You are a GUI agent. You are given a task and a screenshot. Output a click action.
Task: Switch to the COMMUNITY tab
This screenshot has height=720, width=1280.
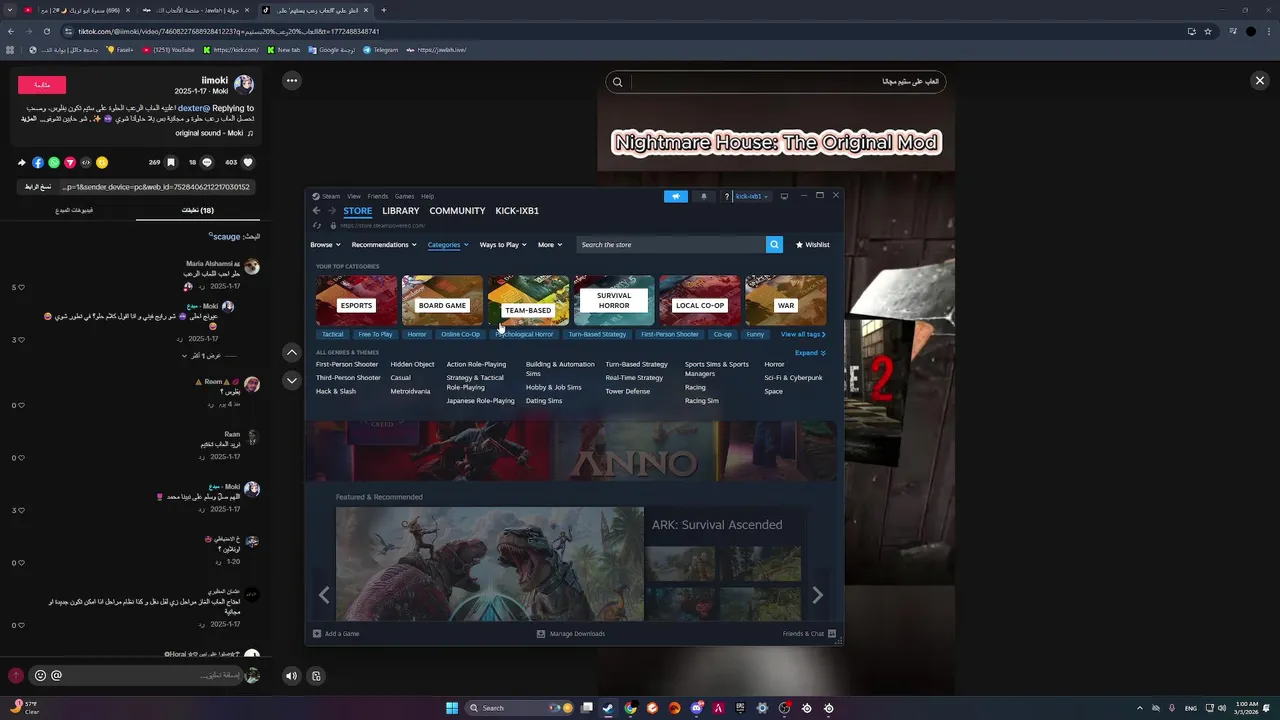[457, 211]
